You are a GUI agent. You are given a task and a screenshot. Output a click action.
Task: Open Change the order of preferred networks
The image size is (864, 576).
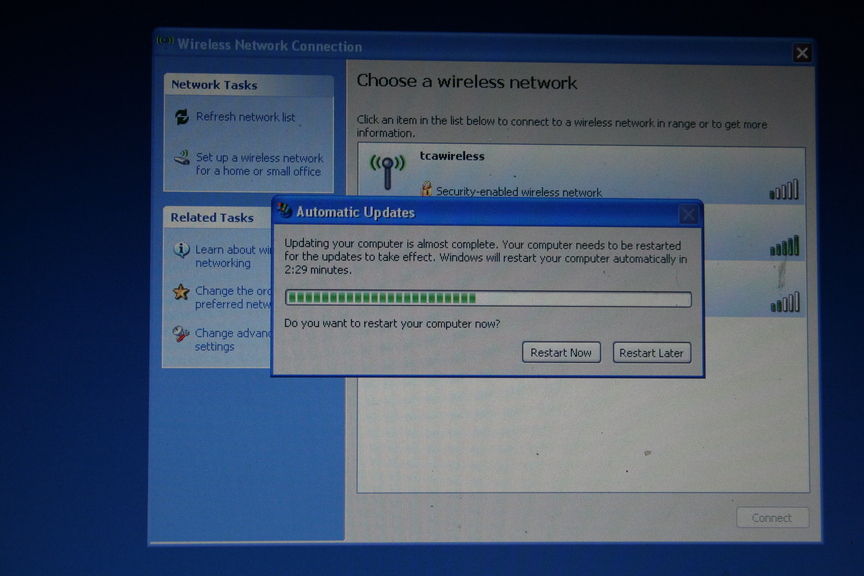(233, 297)
